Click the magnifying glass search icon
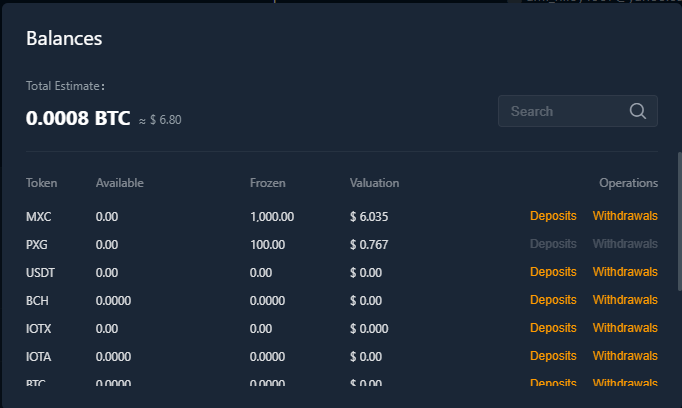Image resolution: width=682 pixels, height=408 pixels. pos(638,111)
